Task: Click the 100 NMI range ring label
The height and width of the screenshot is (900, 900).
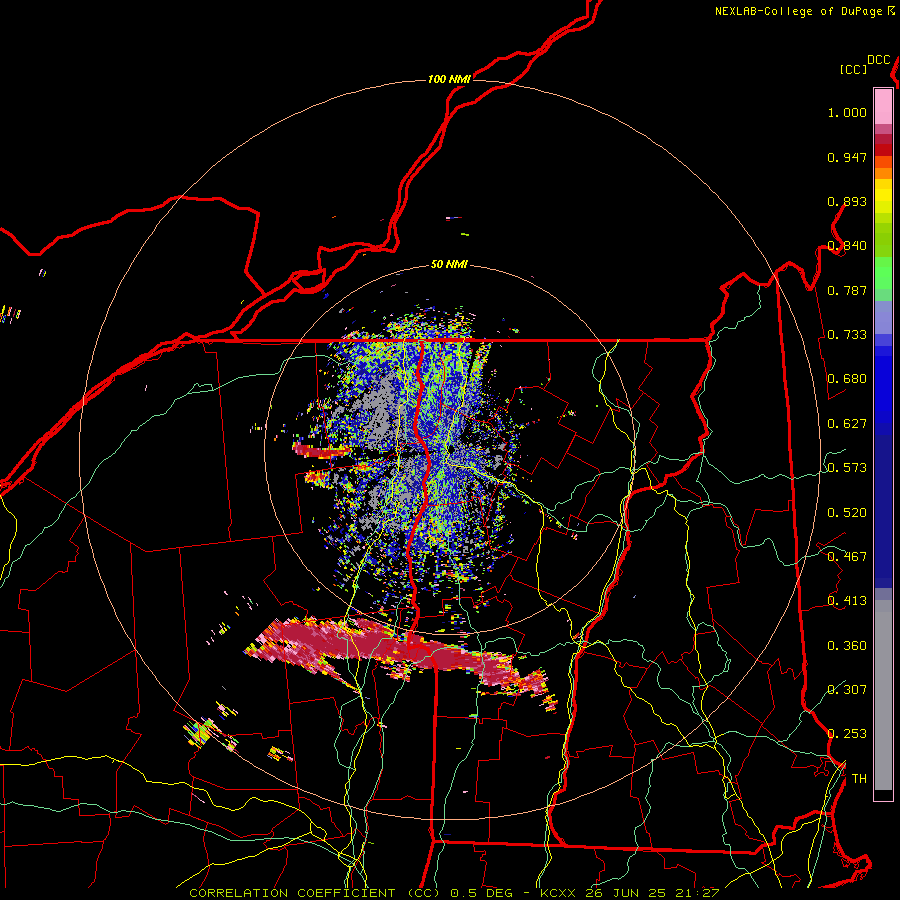Action: coord(449,79)
